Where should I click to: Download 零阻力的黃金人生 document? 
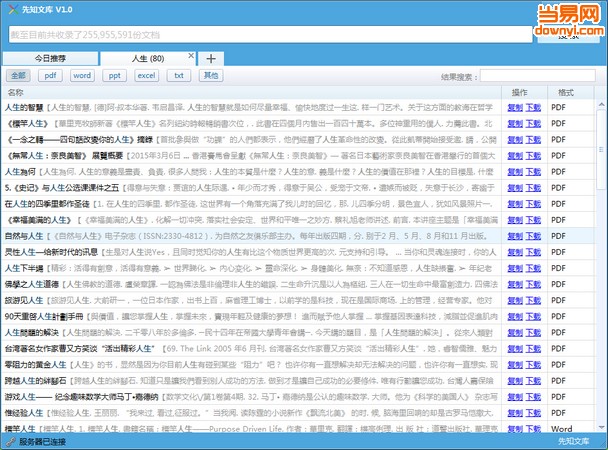click(533, 365)
